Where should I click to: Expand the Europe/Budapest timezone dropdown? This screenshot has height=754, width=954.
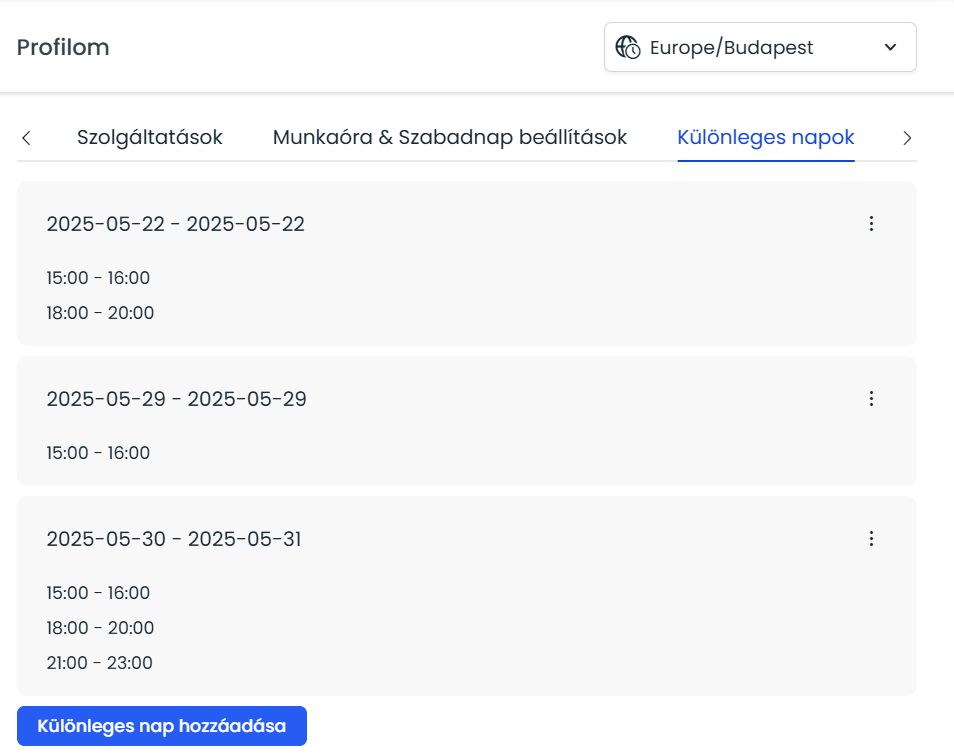point(760,47)
